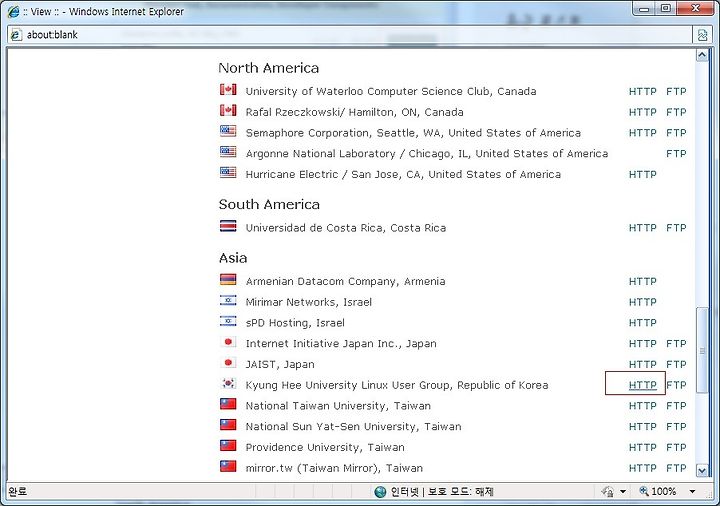
Task: Click the Israel flag beside Mirimar Networks
Action: tap(228, 300)
